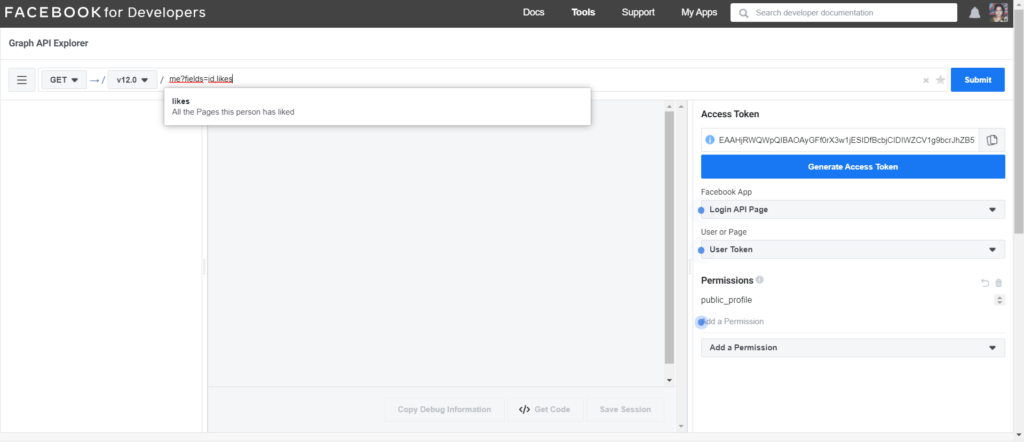Click the notifications bell icon
1024x442 pixels.
pos(974,12)
